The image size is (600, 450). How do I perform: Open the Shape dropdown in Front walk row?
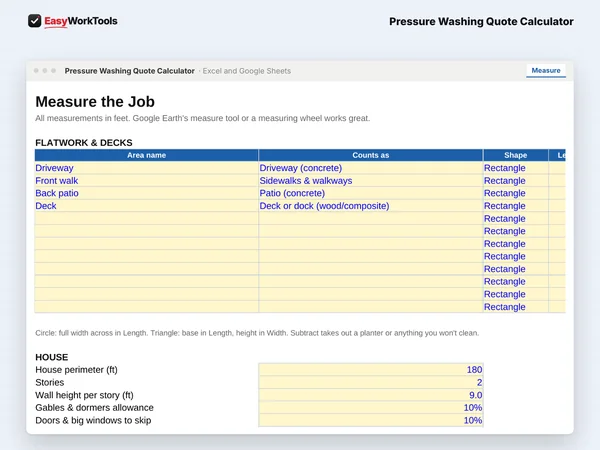click(515, 181)
